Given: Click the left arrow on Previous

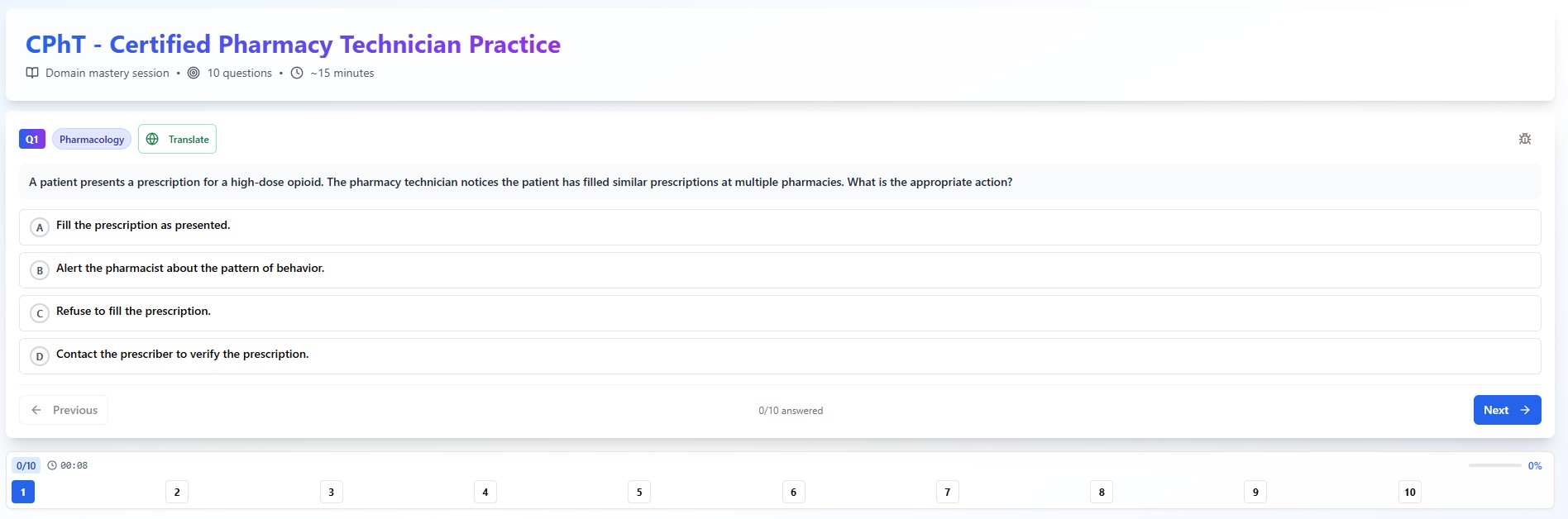Looking at the screenshot, I should click(x=36, y=410).
